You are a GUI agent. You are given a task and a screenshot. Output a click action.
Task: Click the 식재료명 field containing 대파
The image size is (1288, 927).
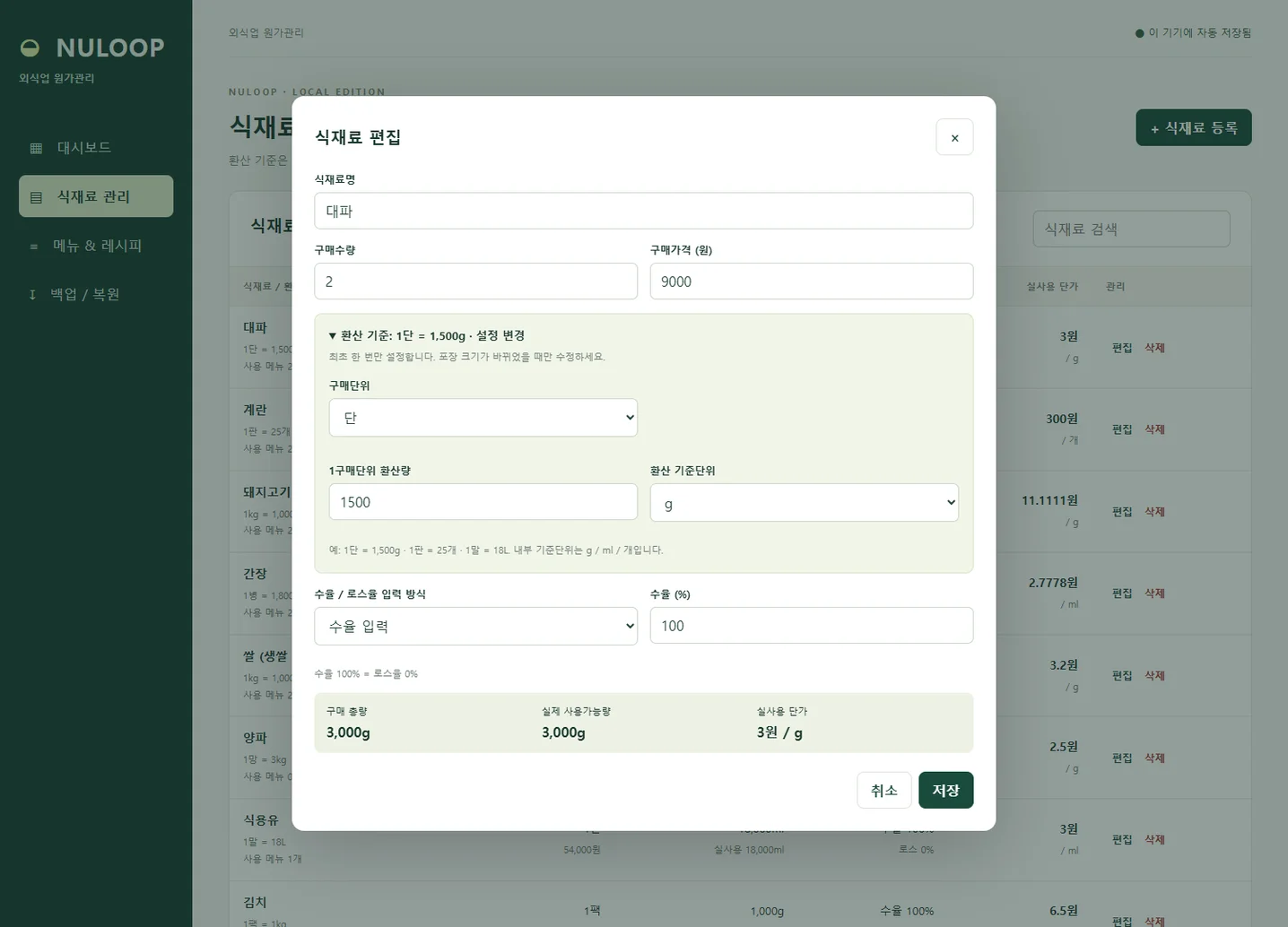(x=643, y=211)
